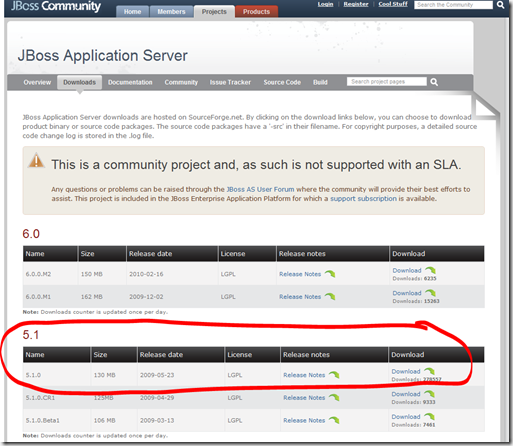Viewport: 513px width, 446px height.
Task: Open the Community project tab
Action: coord(181,82)
